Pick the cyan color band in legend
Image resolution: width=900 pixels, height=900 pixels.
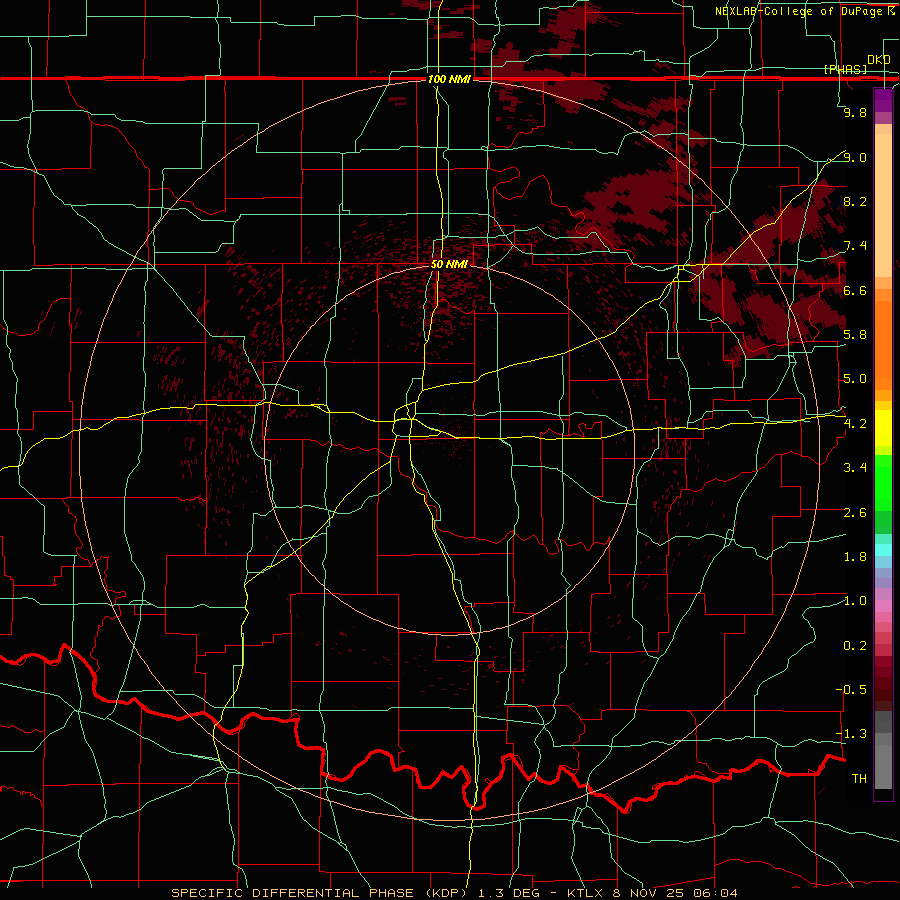tap(883, 550)
